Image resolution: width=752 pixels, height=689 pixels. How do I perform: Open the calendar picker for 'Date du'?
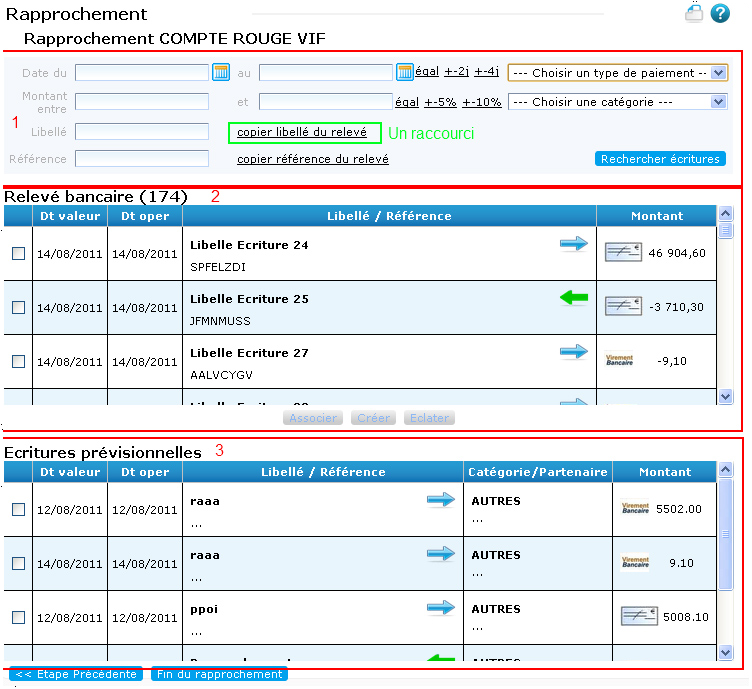221,72
